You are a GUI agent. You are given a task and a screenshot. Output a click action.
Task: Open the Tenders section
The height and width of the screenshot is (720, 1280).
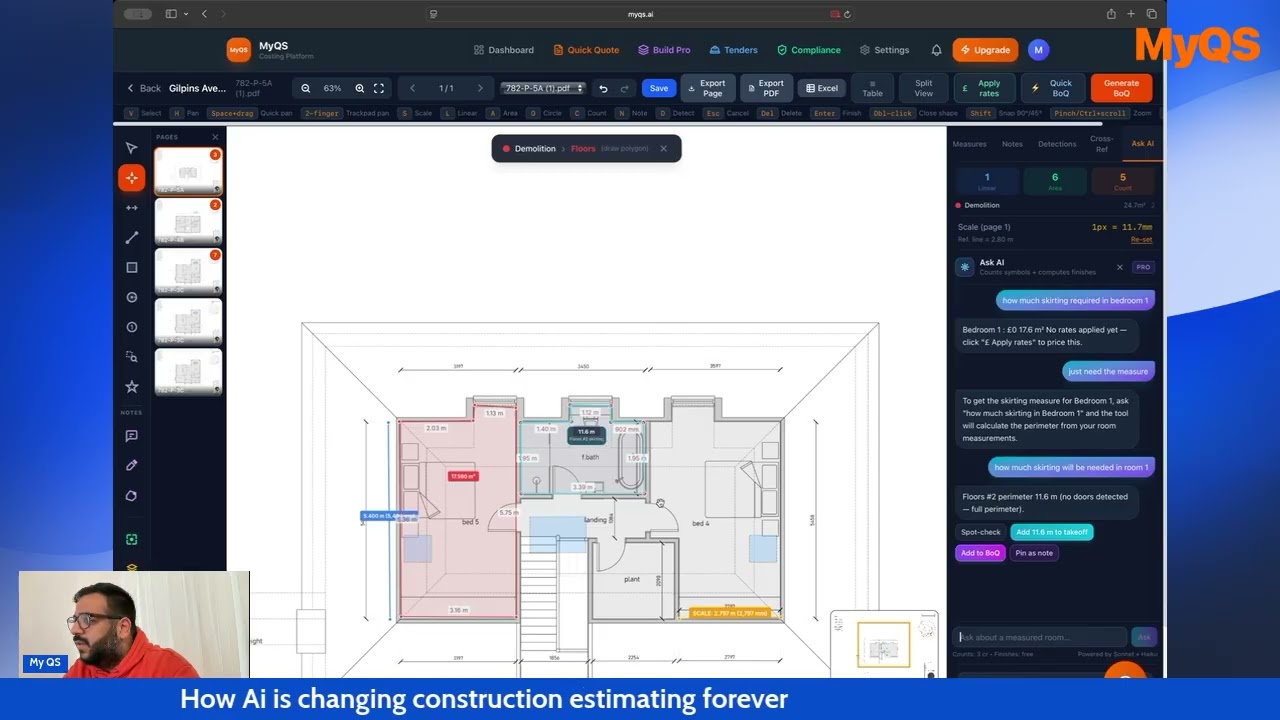click(x=734, y=50)
